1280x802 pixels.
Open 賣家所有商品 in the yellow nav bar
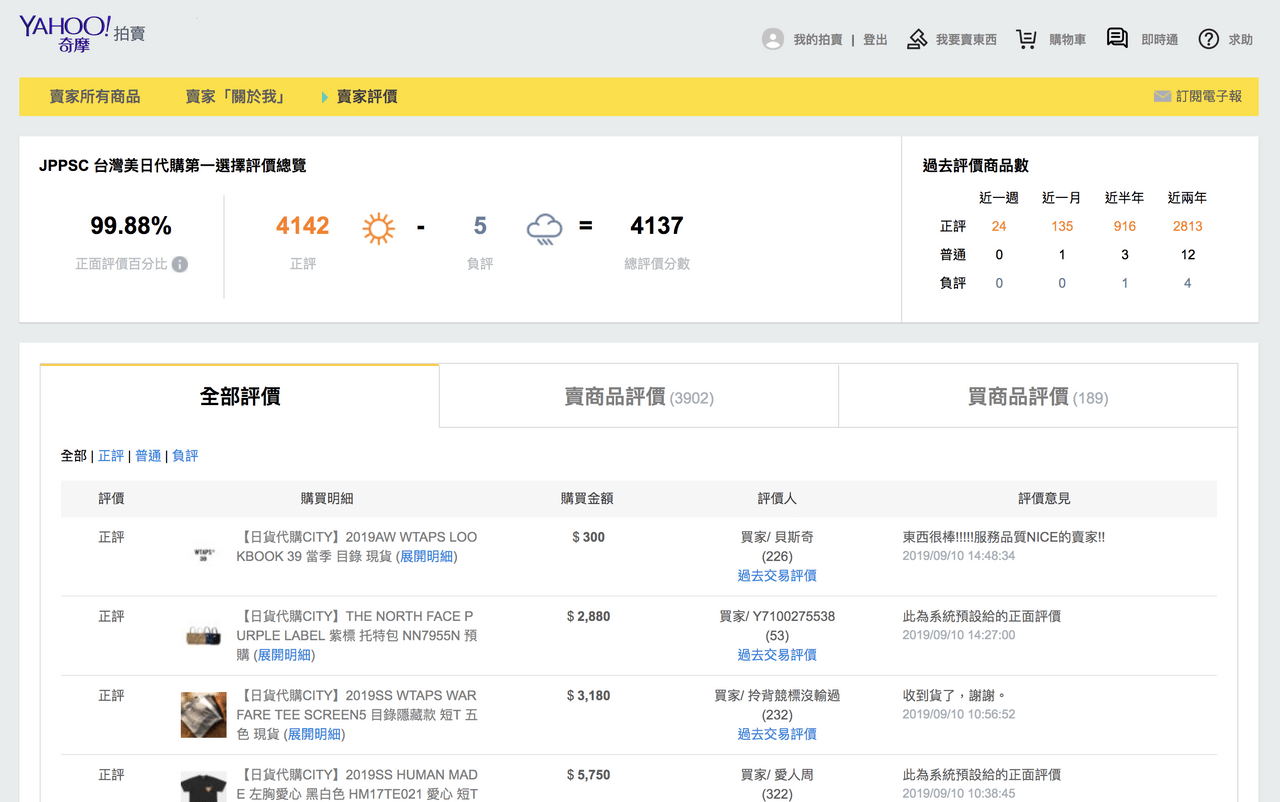point(95,97)
